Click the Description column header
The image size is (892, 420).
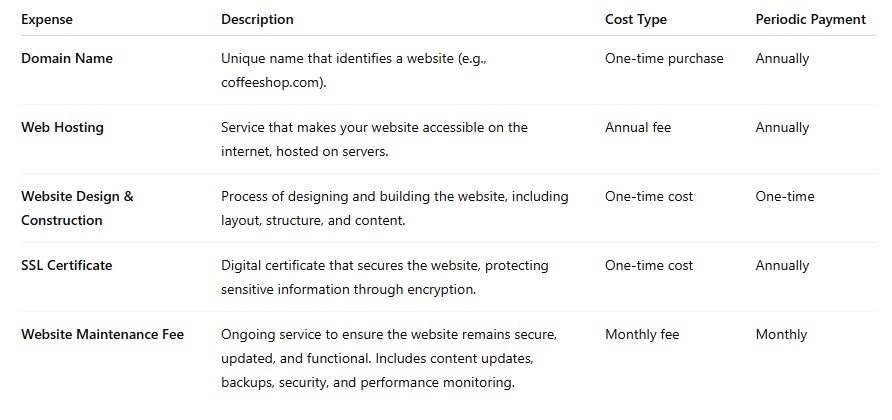coord(257,19)
